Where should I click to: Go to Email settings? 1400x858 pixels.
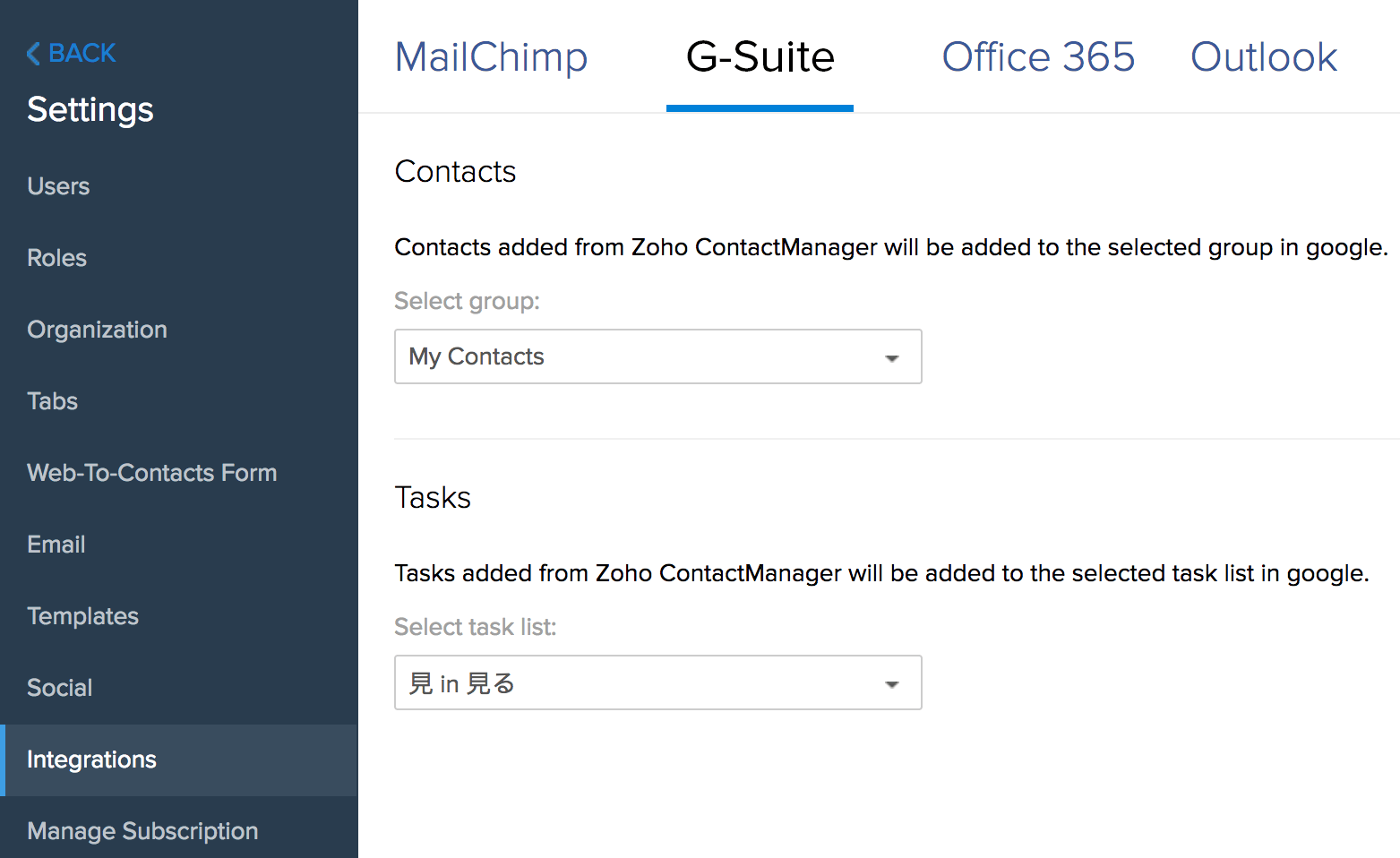pyautogui.click(x=56, y=545)
